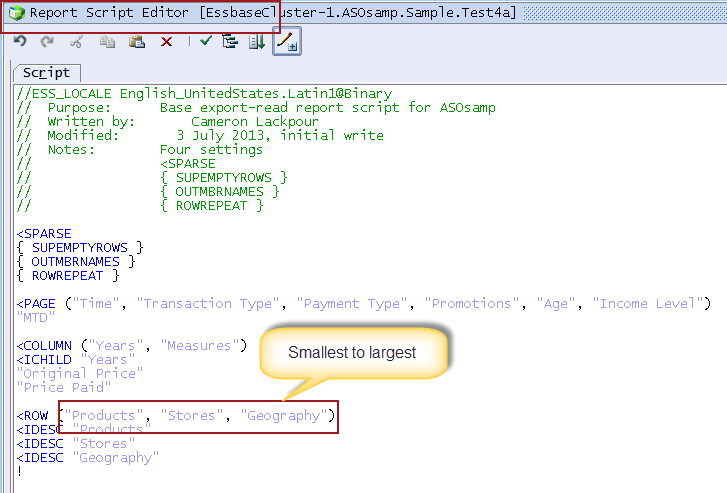727x493 pixels.
Task: Click the final exclamation mark line
Action: click(x=19, y=472)
